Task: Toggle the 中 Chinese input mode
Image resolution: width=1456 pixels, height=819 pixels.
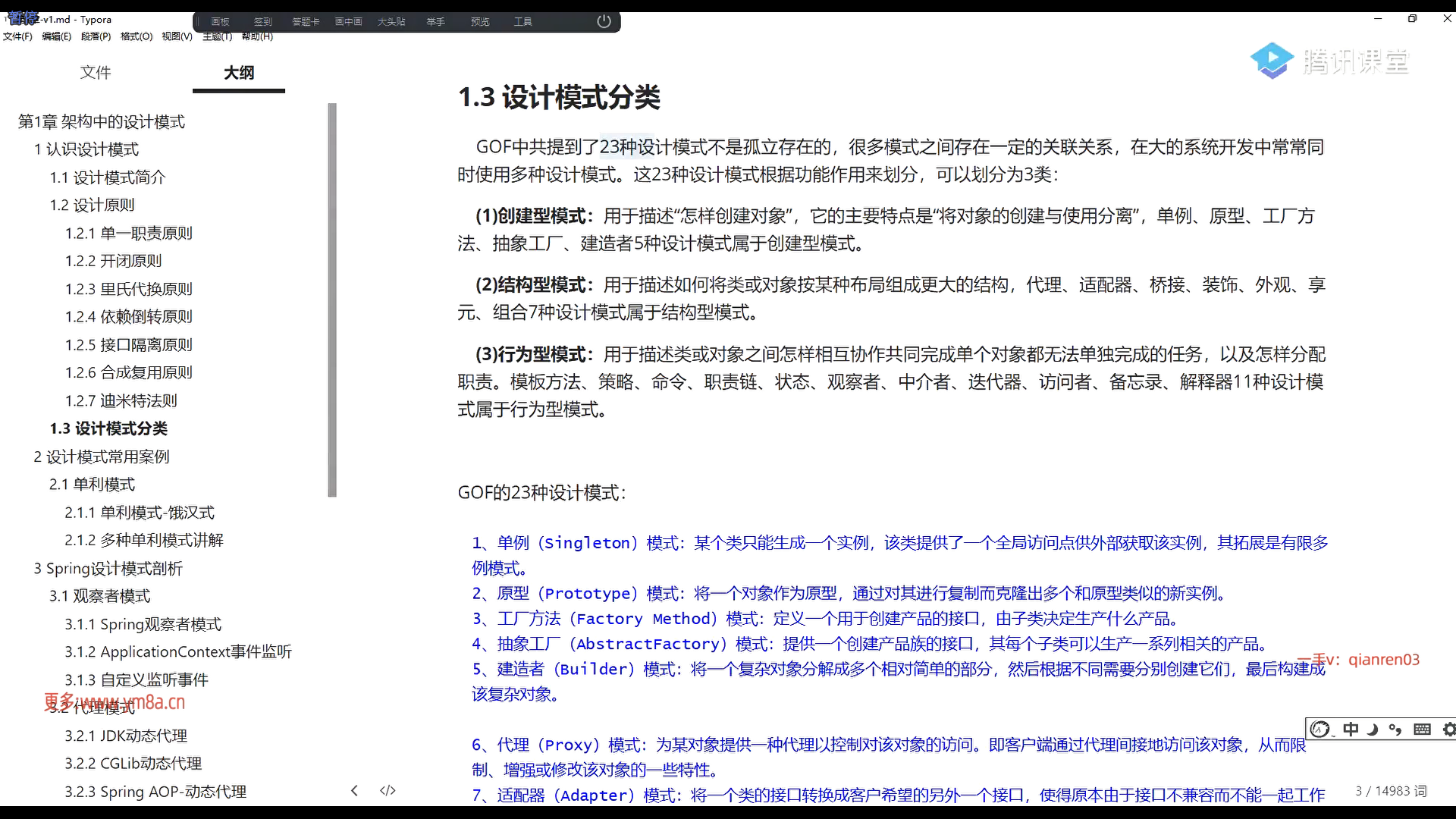Action: [x=1351, y=729]
